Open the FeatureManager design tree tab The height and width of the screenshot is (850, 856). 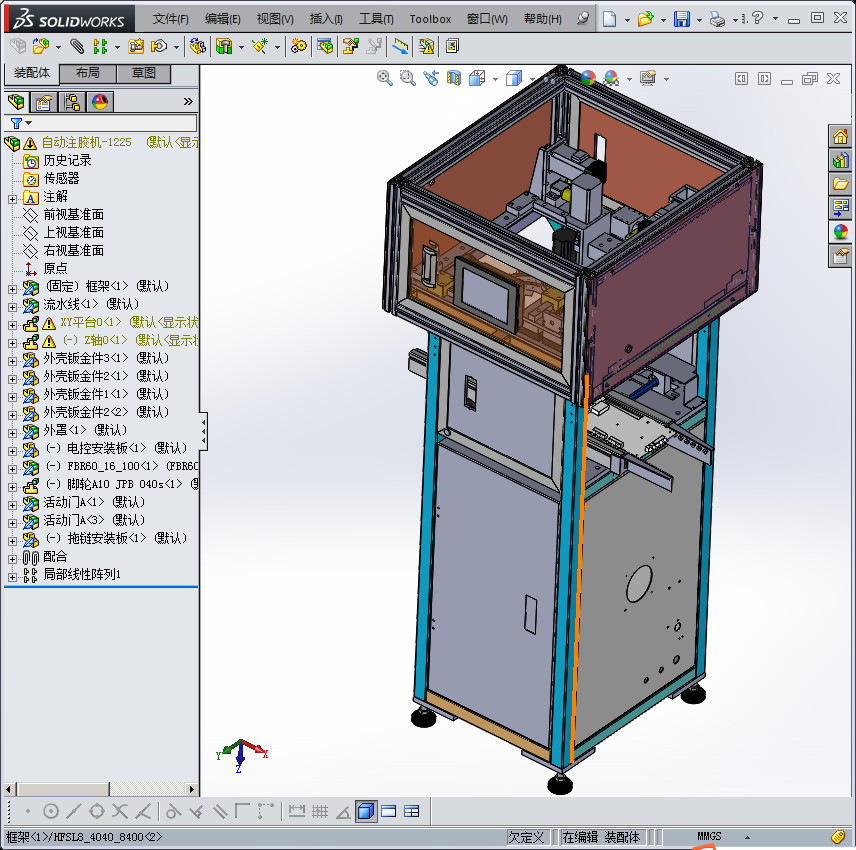(16, 102)
